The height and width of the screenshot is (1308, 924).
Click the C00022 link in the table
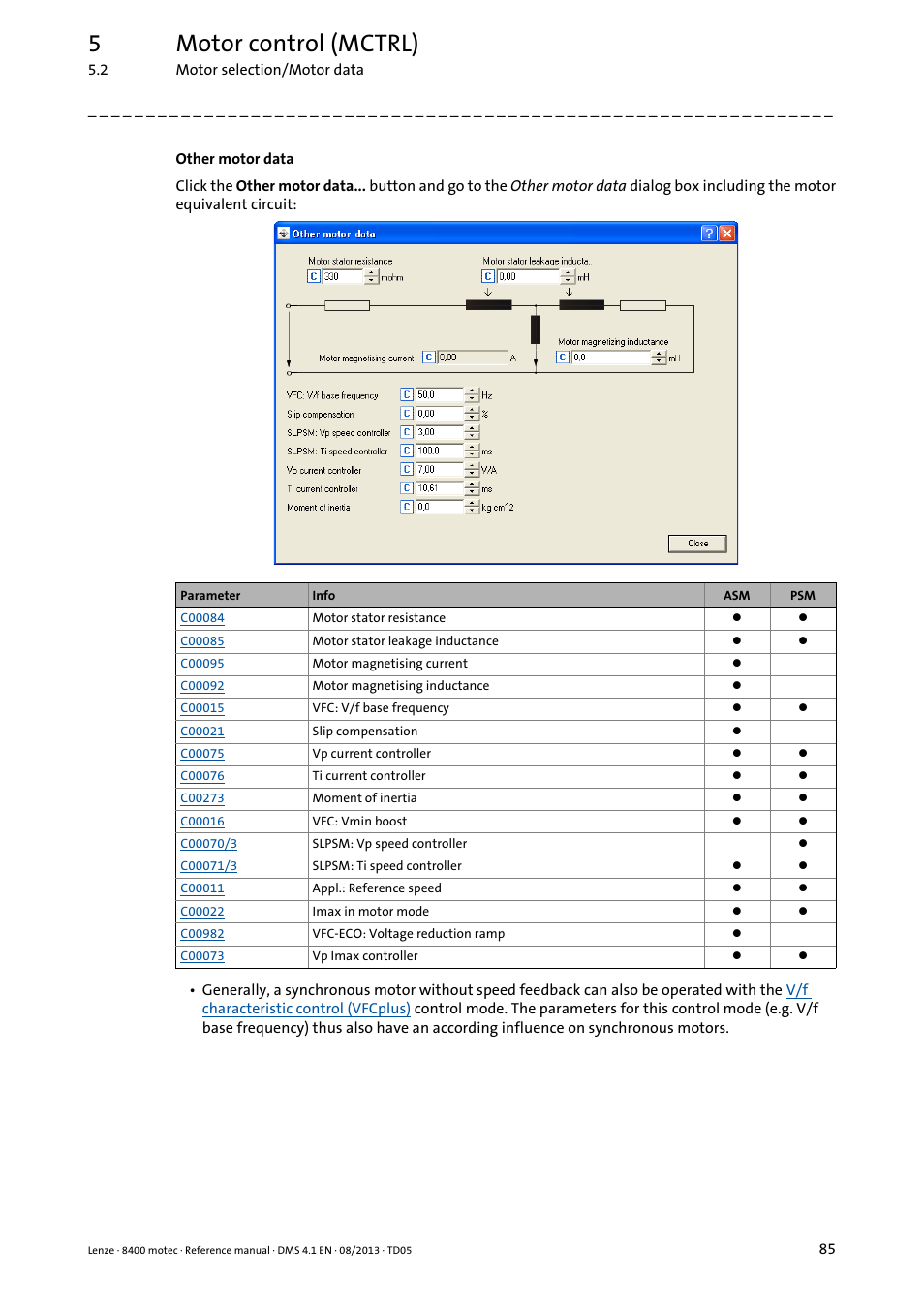[202, 912]
